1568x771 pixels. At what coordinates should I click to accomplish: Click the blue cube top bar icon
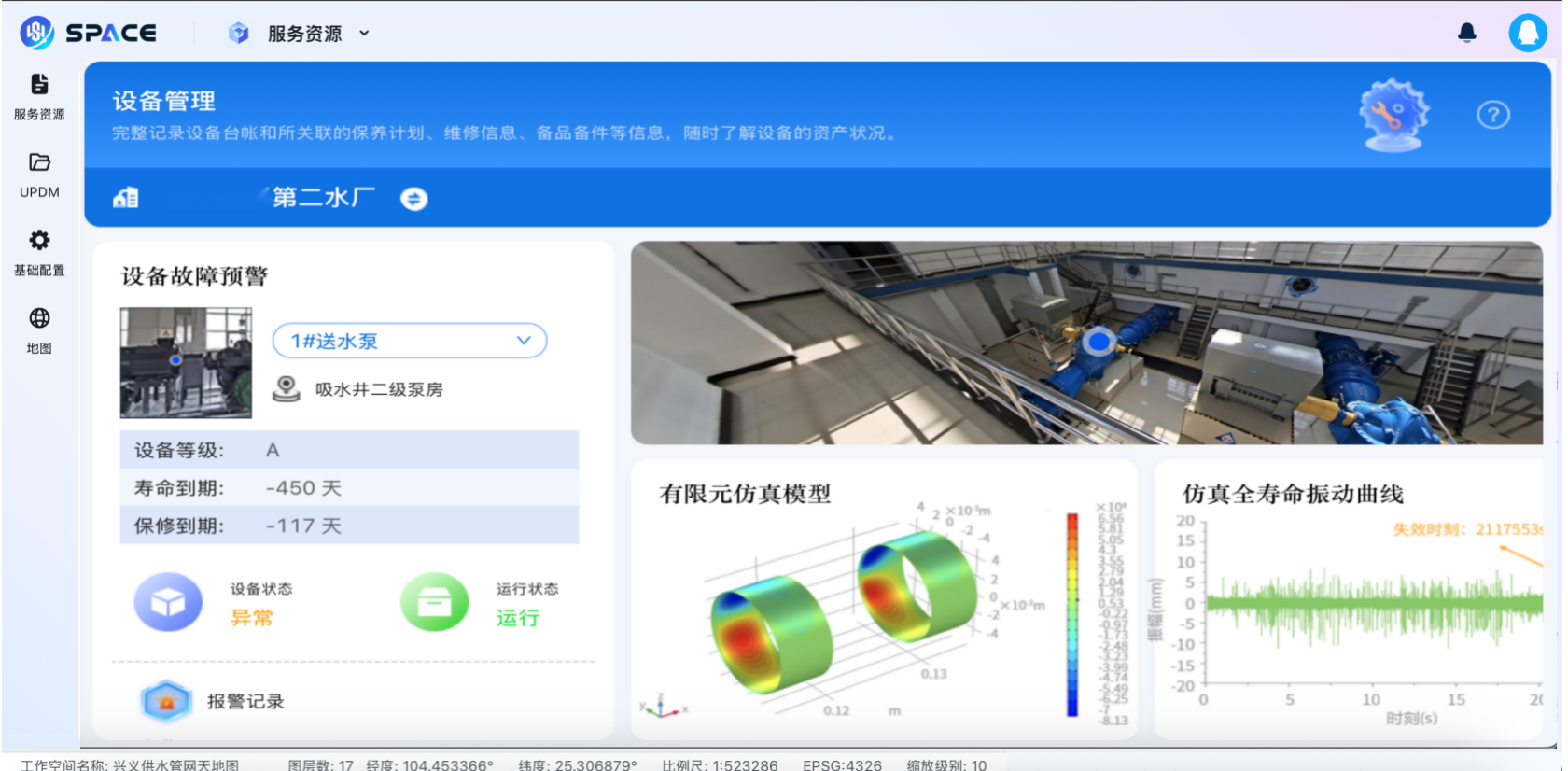(239, 34)
